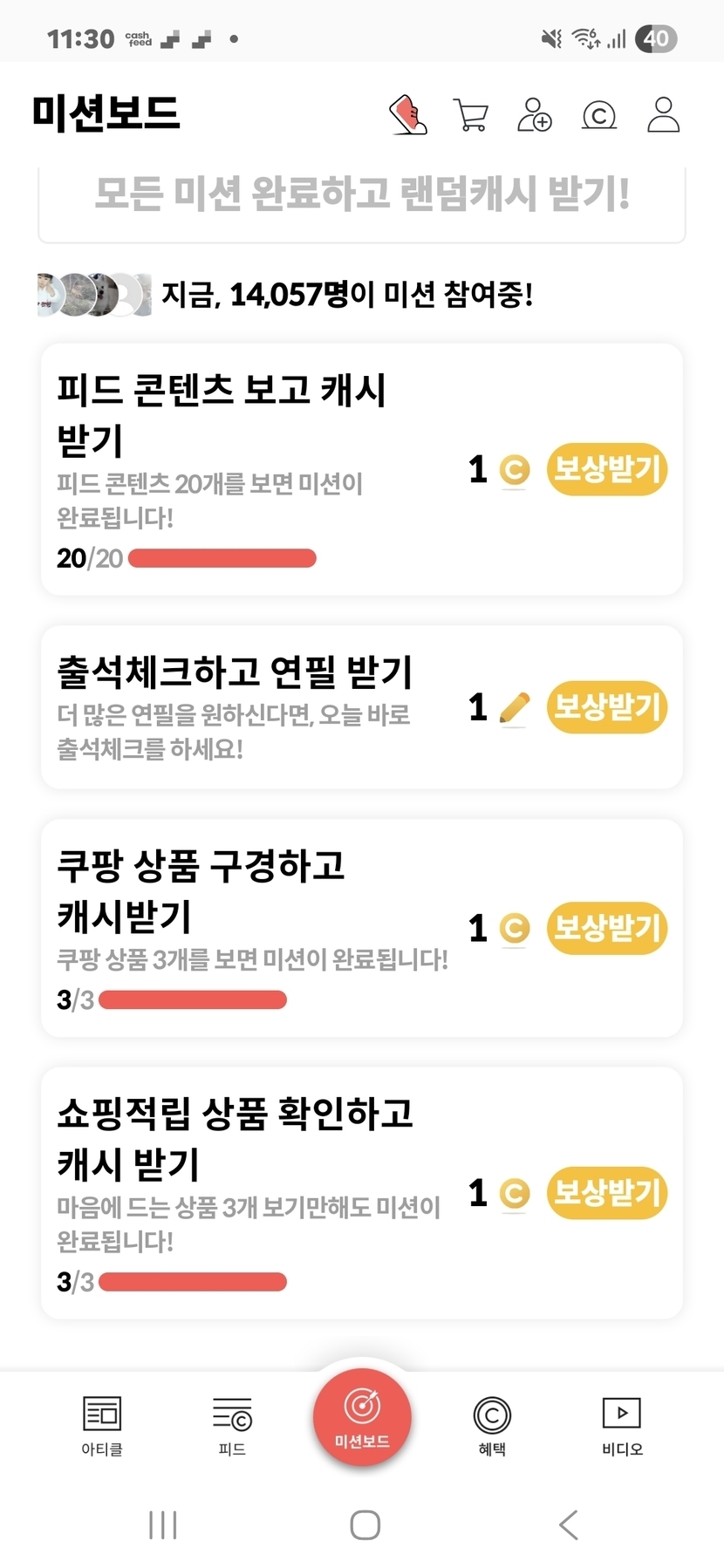Viewport: 724px width, 1568px height.
Task: Open the cash coin icon in header
Action: [x=599, y=115]
